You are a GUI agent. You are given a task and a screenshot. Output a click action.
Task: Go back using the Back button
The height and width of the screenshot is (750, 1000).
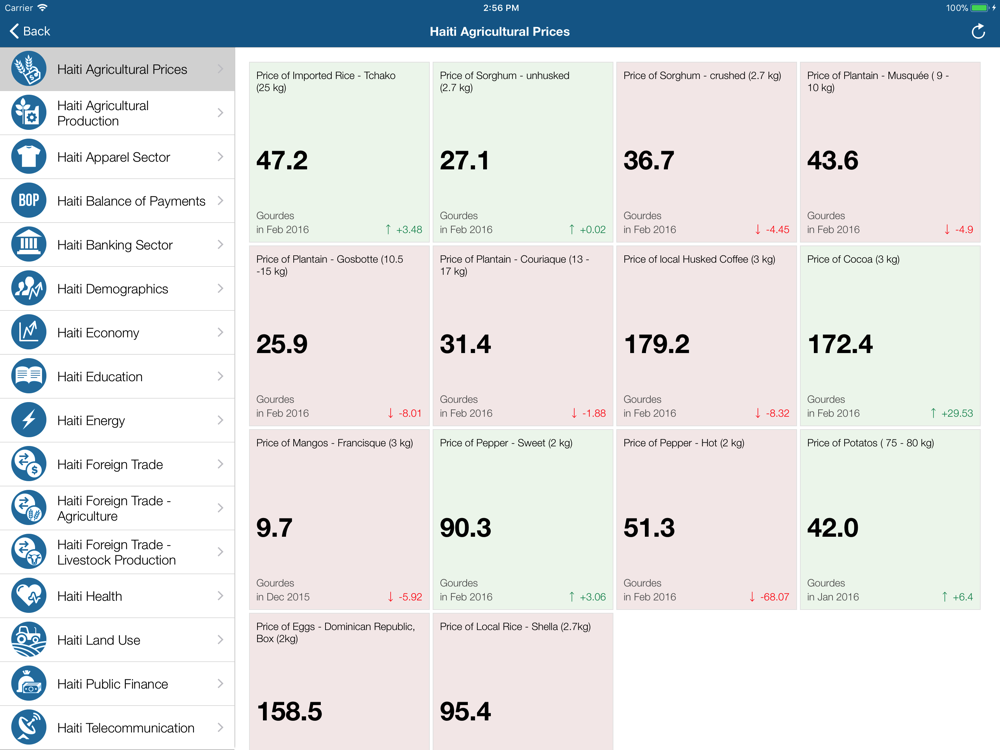[x=30, y=32]
